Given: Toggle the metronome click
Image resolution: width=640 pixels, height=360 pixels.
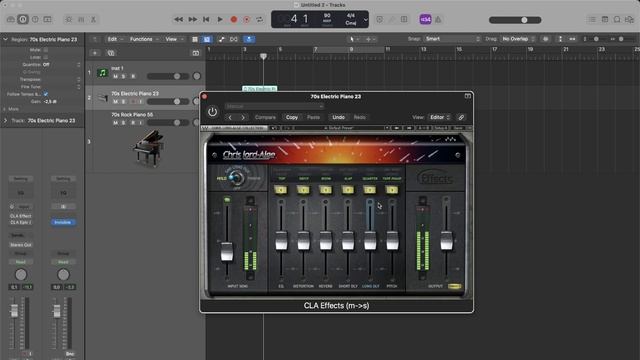Looking at the screenshot, I should click(438, 19).
